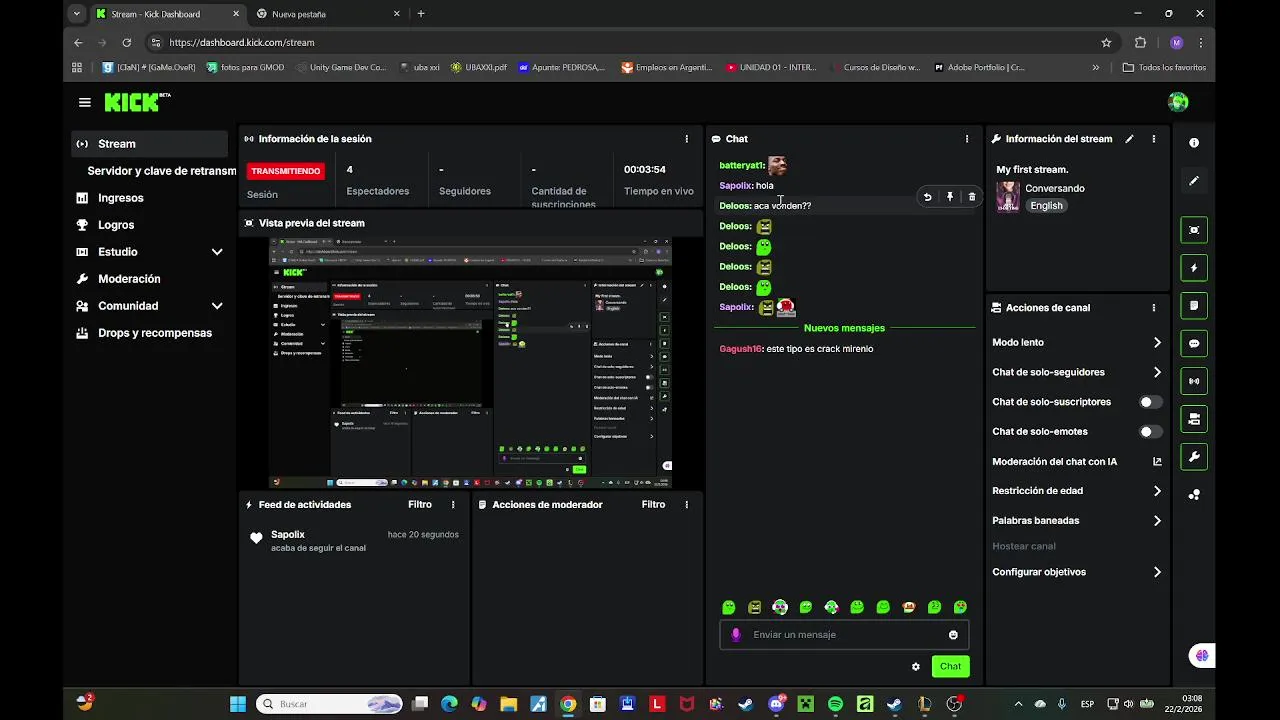Expand Chat de solo-seguidores options

click(1157, 372)
